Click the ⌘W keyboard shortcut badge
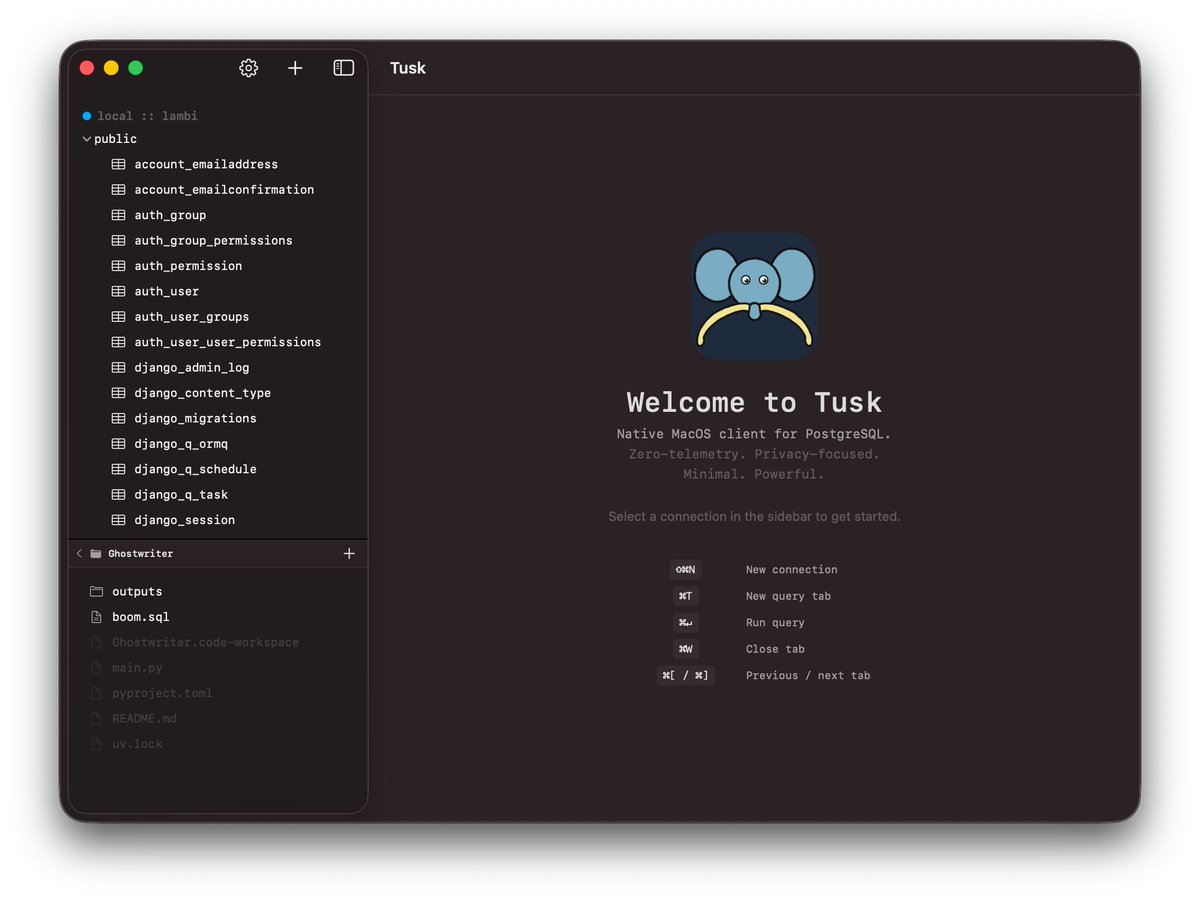This screenshot has width=1200, height=901. click(685, 649)
